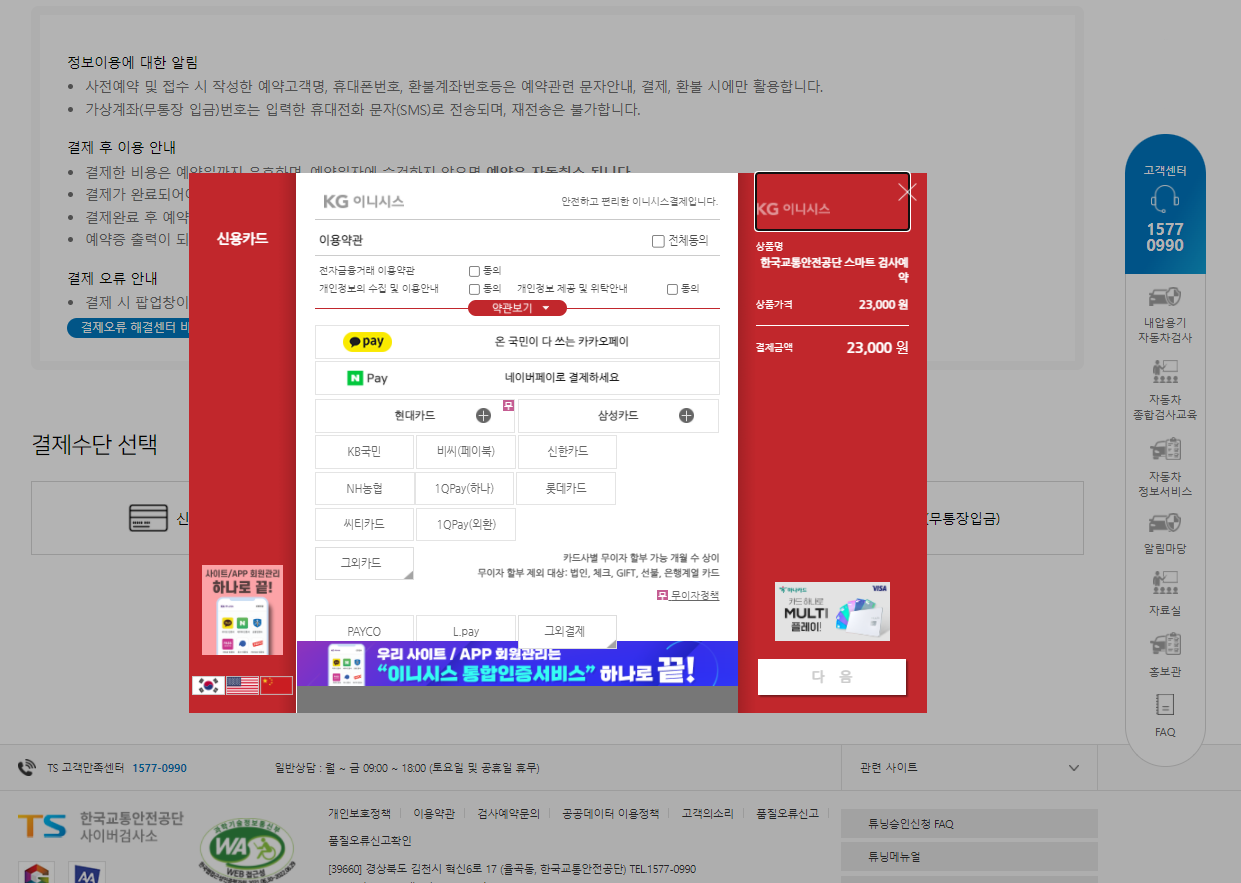Open 품질오류신고확인 footer link

click(369, 840)
